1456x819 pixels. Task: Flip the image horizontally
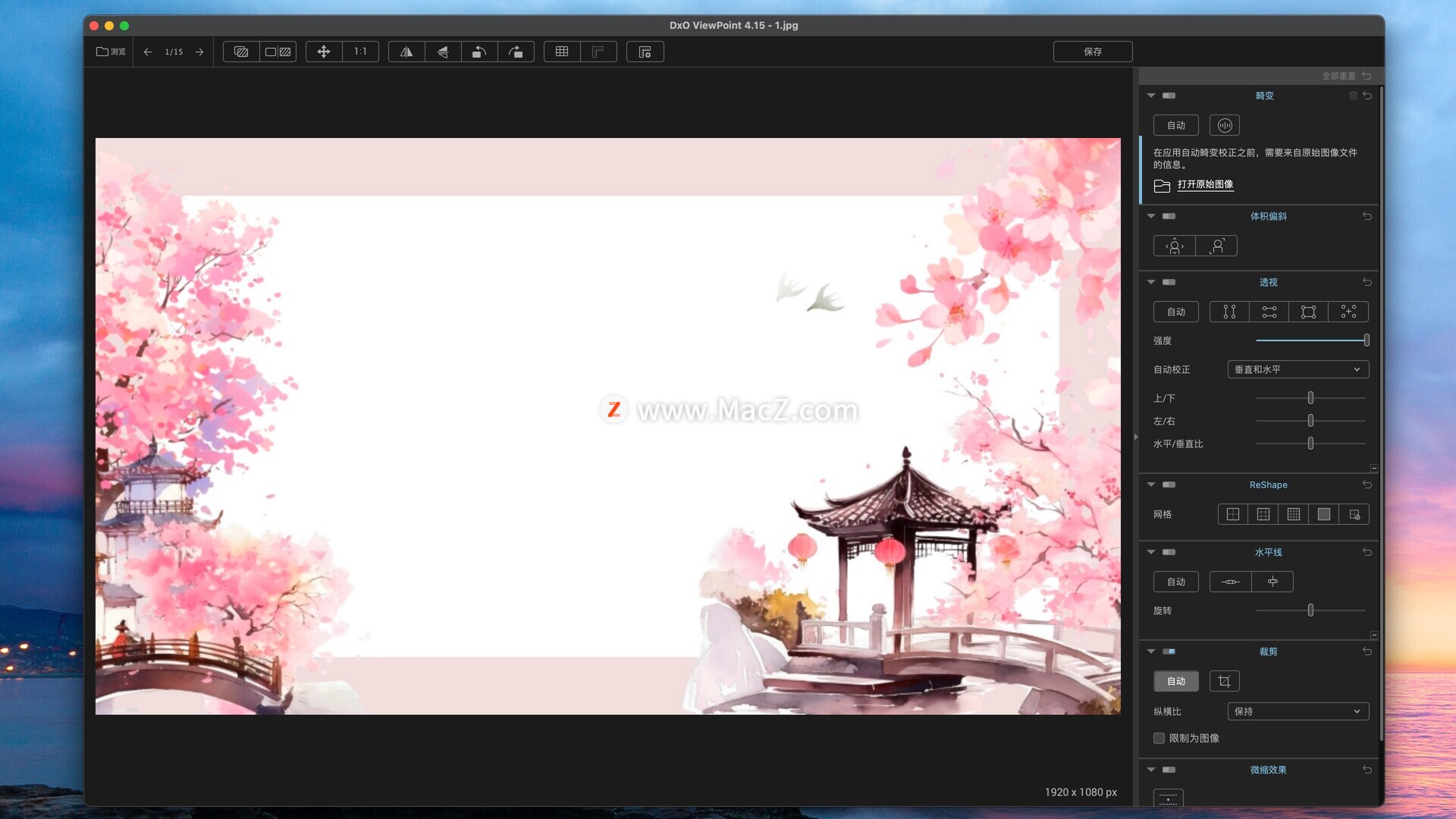pos(406,52)
